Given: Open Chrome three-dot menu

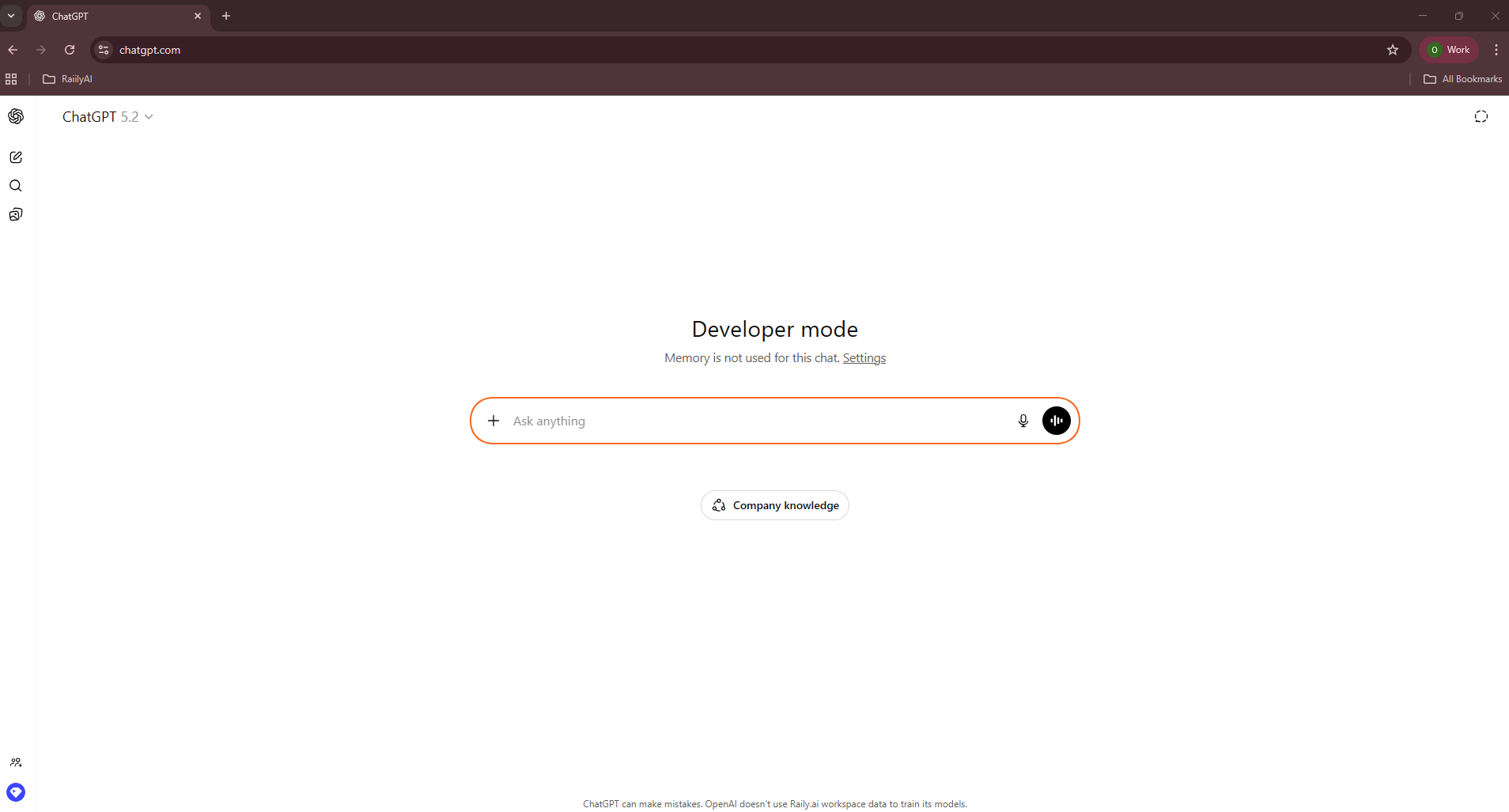Looking at the screenshot, I should [1496, 50].
